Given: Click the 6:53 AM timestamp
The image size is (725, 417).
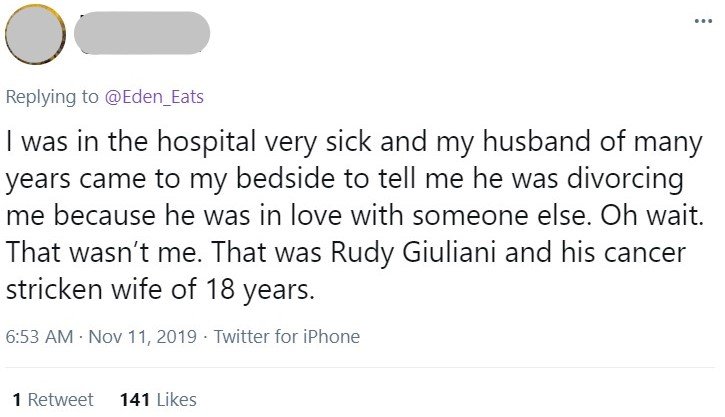Looking at the screenshot, I should (x=38, y=337).
